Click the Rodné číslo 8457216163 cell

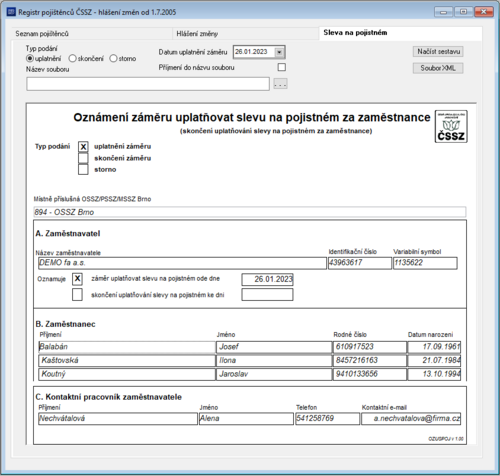coord(370,360)
